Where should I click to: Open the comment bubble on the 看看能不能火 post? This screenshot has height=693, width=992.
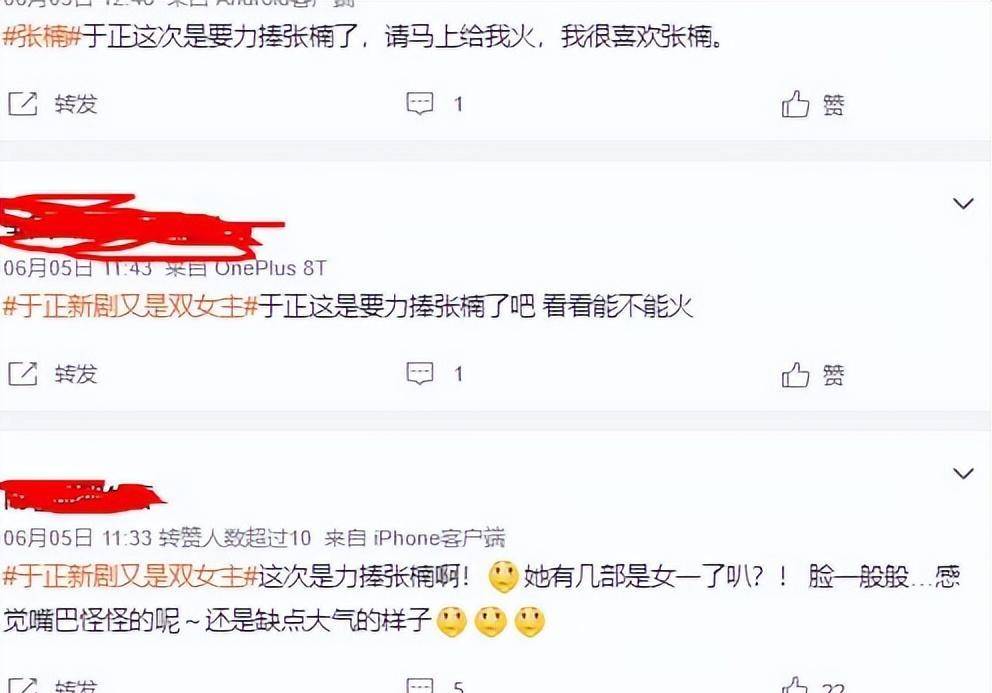click(419, 374)
